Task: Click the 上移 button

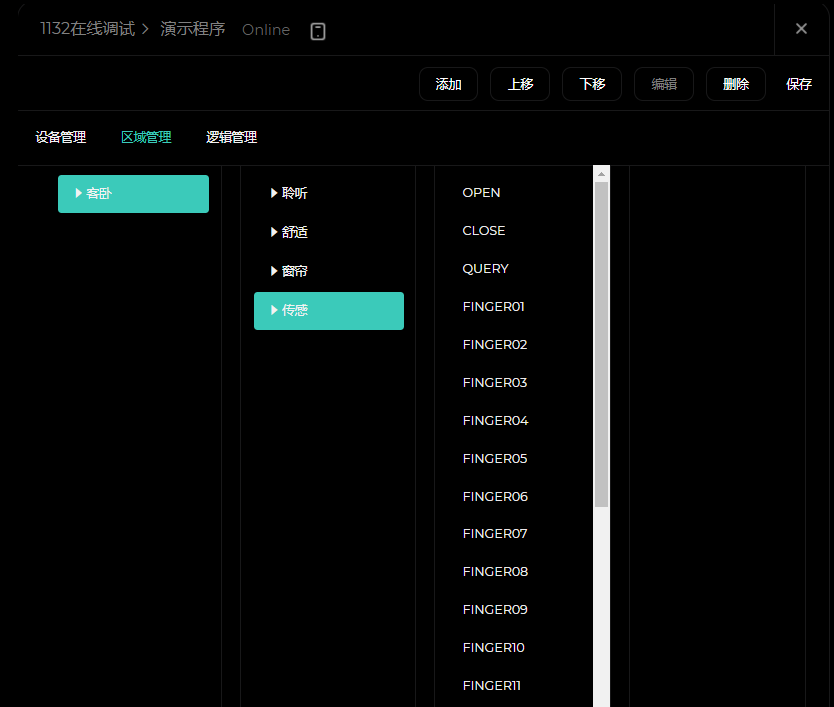Action: 520,84
